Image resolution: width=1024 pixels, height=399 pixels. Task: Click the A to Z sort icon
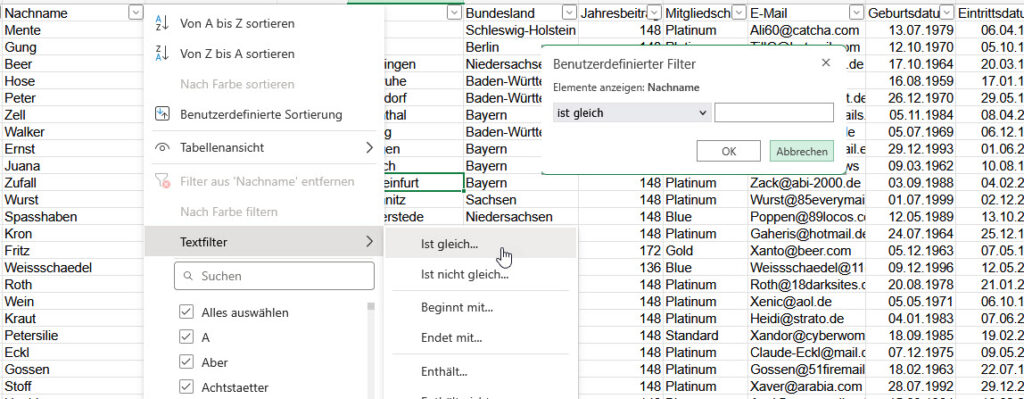162,24
